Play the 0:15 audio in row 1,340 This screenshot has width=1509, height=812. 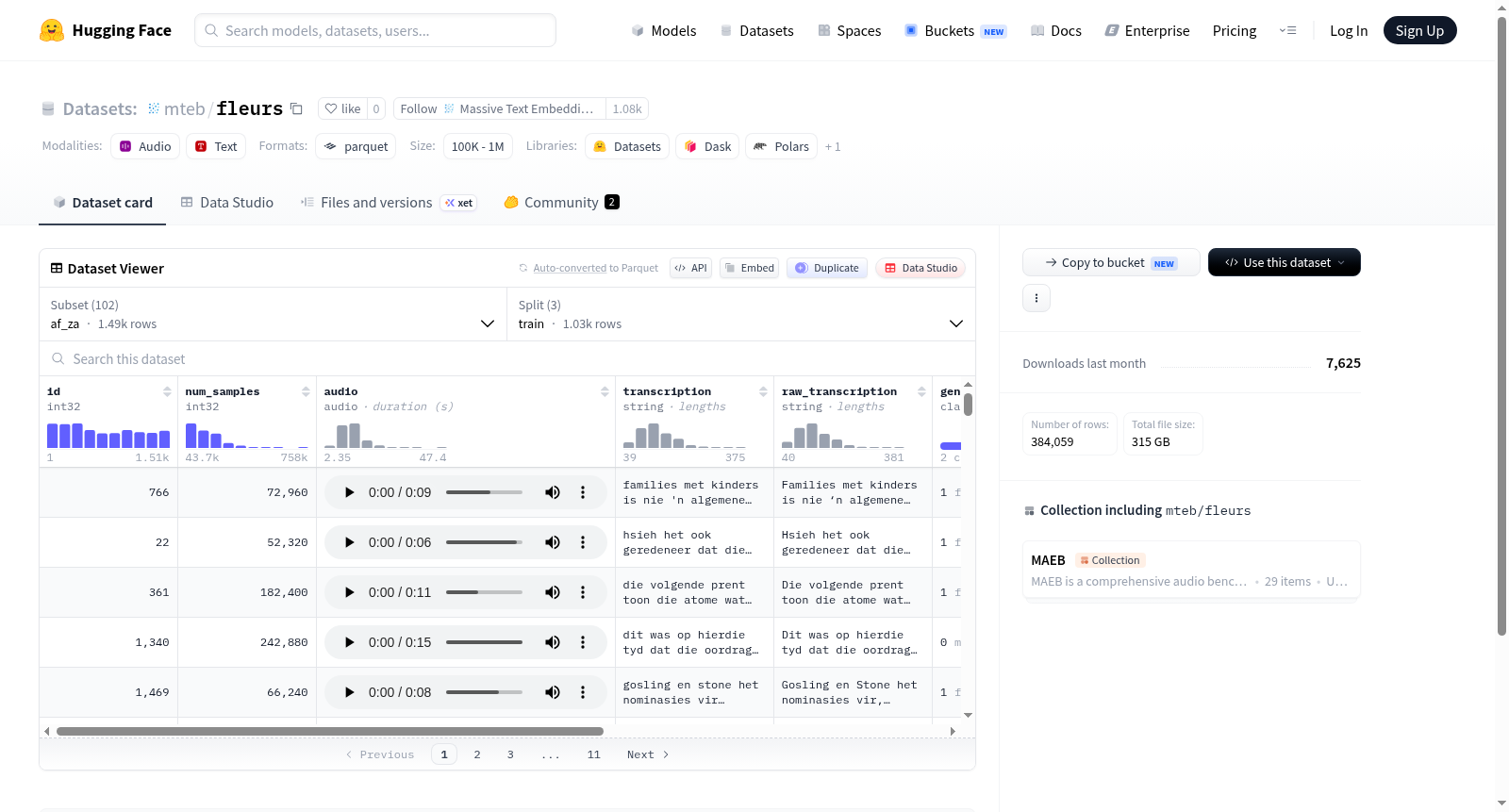pyautogui.click(x=349, y=642)
